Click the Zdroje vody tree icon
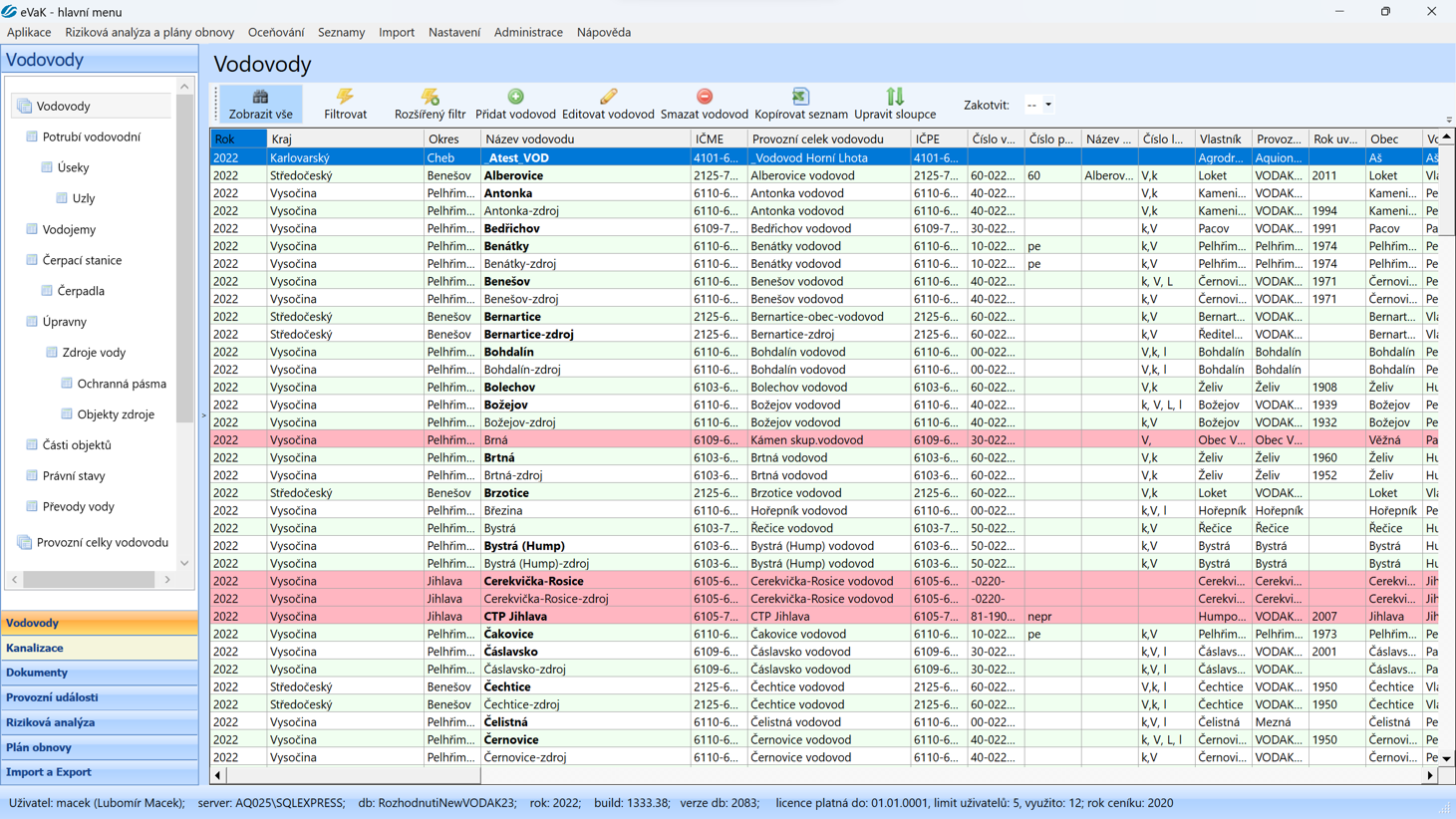 coord(52,353)
